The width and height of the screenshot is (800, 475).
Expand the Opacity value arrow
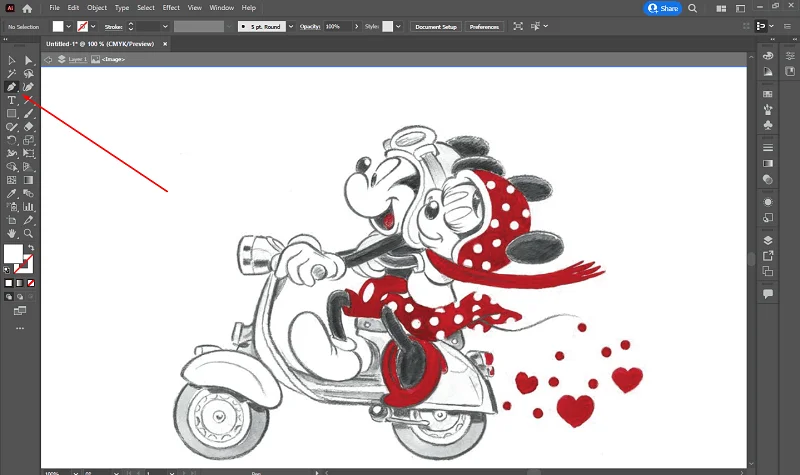[356, 27]
